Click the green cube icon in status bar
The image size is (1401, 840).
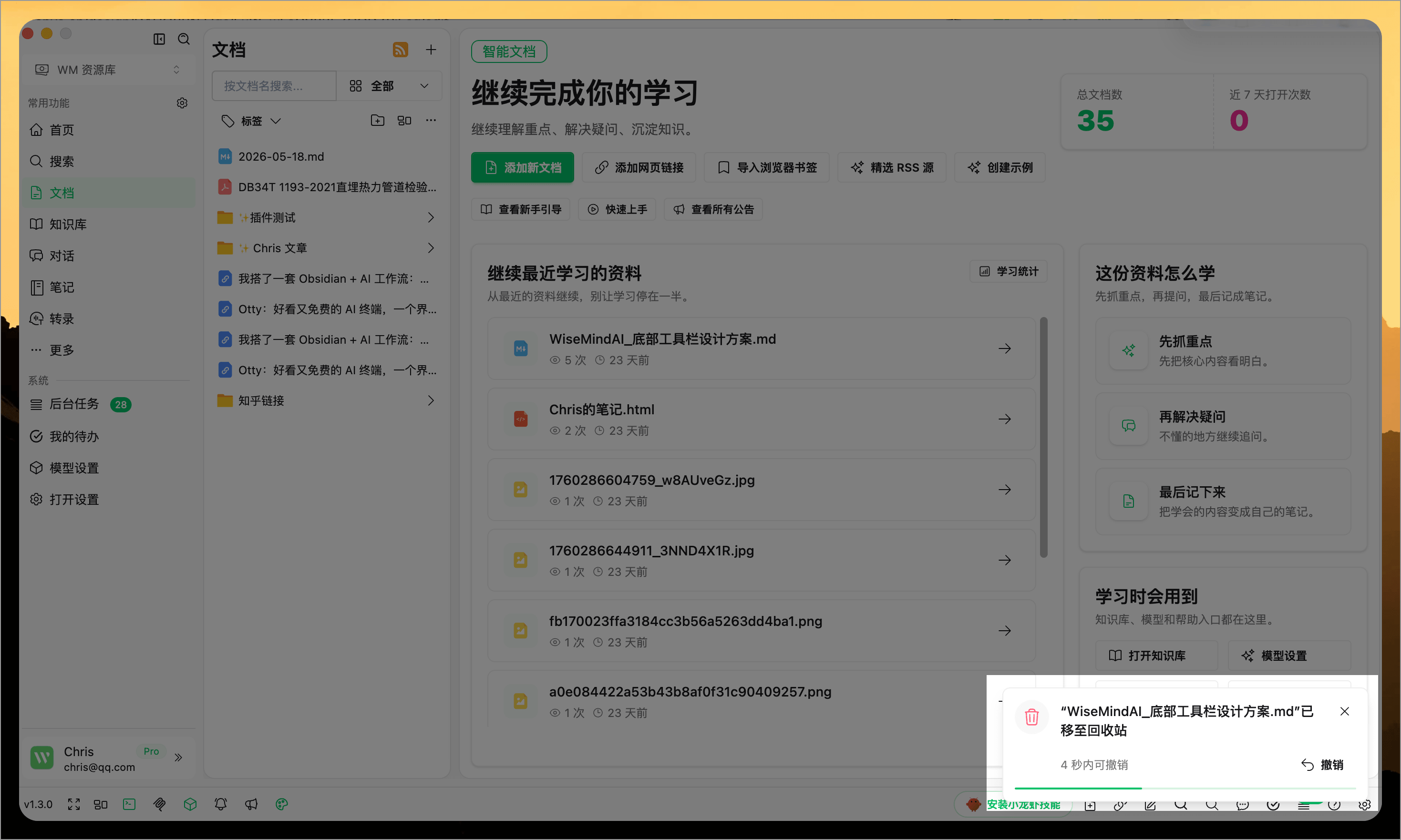(x=190, y=804)
